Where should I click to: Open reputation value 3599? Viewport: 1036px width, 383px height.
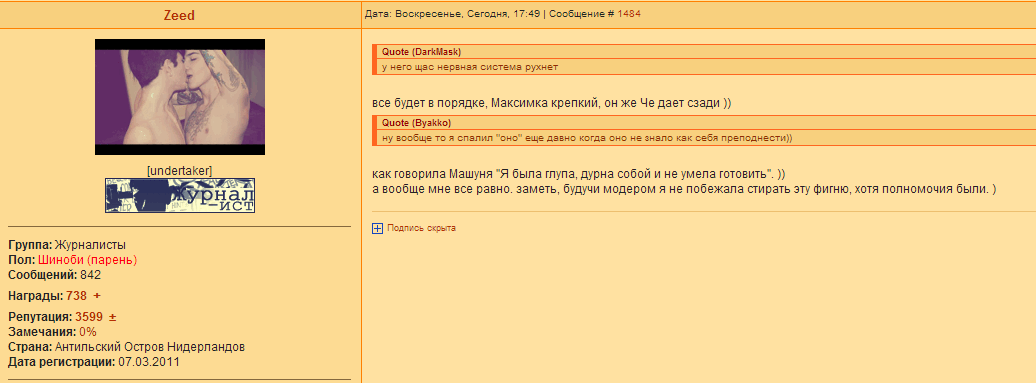click(89, 317)
